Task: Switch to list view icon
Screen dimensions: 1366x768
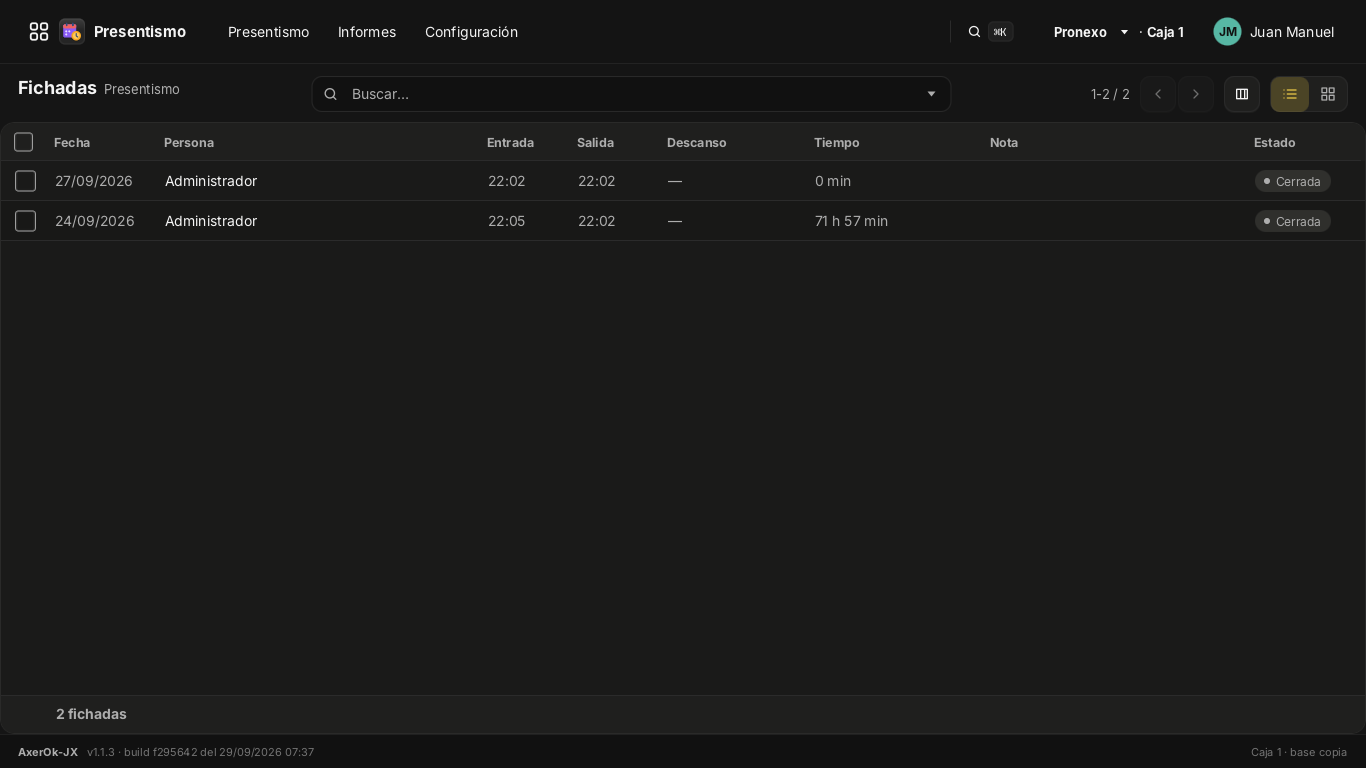Action: click(x=1290, y=94)
